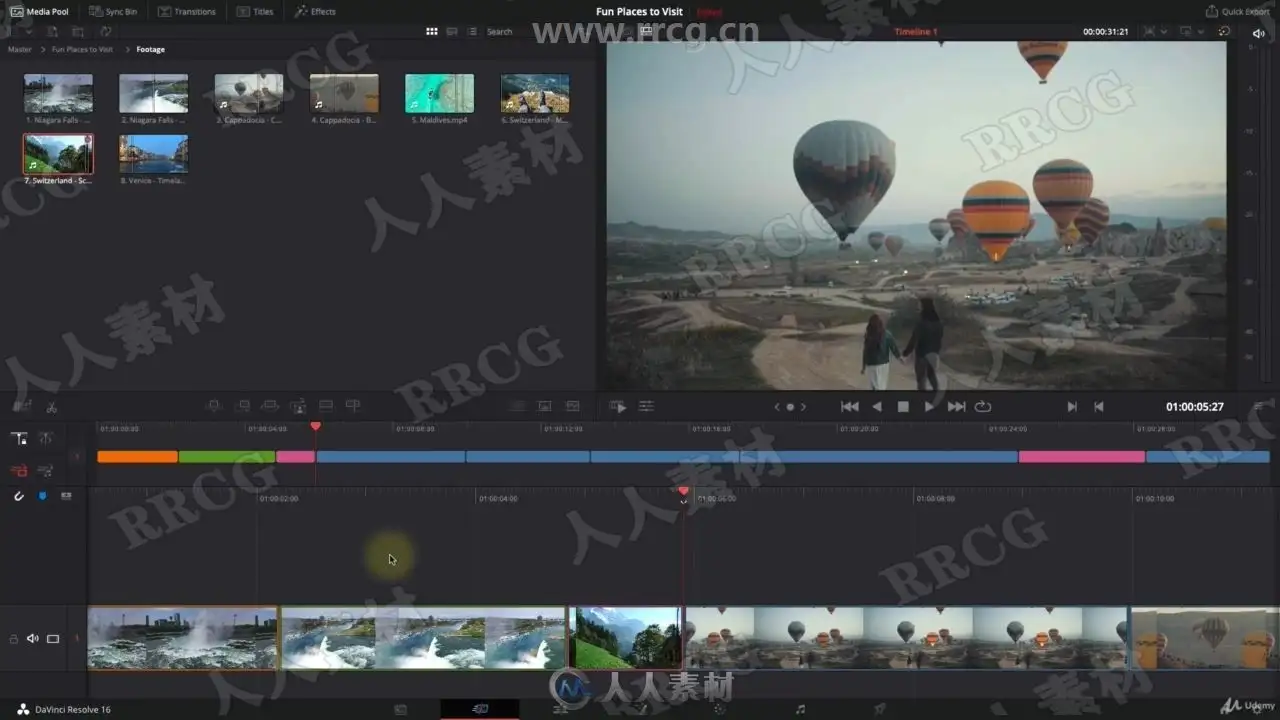Screen dimensions: 1280x720
Task: Select clip 3. Cappadocia thumbnail
Action: click(x=249, y=93)
